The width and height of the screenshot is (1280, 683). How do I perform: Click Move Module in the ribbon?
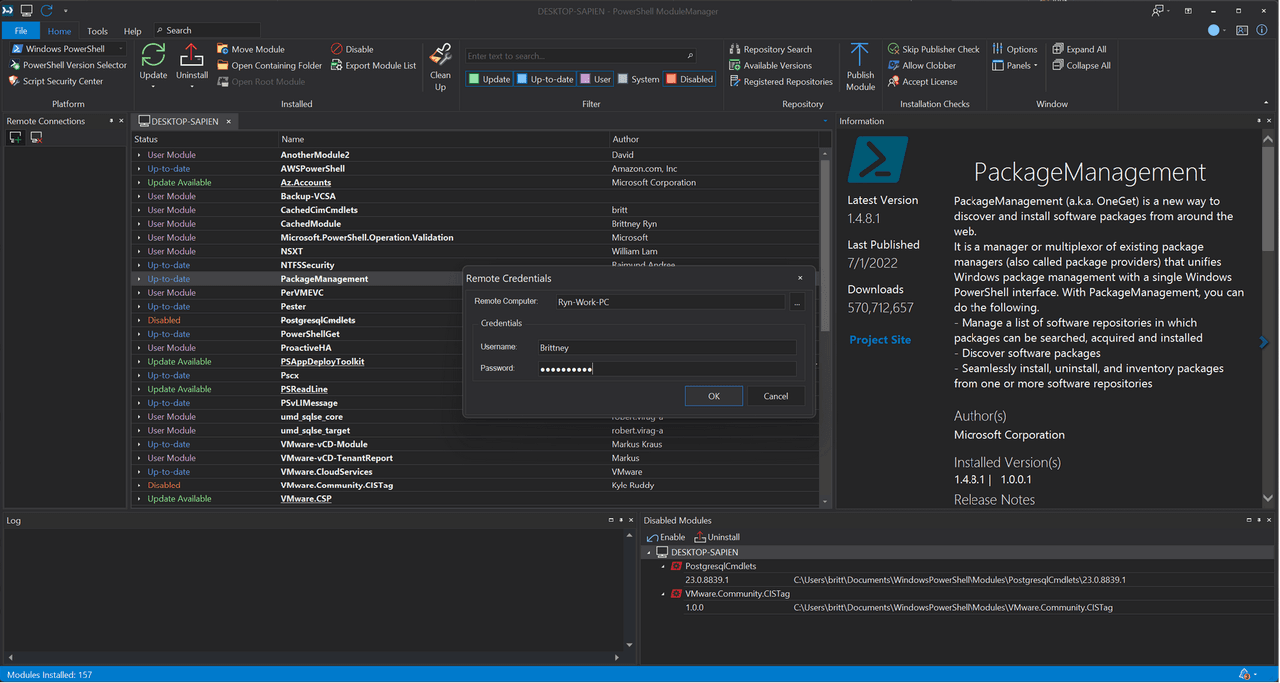pos(251,49)
